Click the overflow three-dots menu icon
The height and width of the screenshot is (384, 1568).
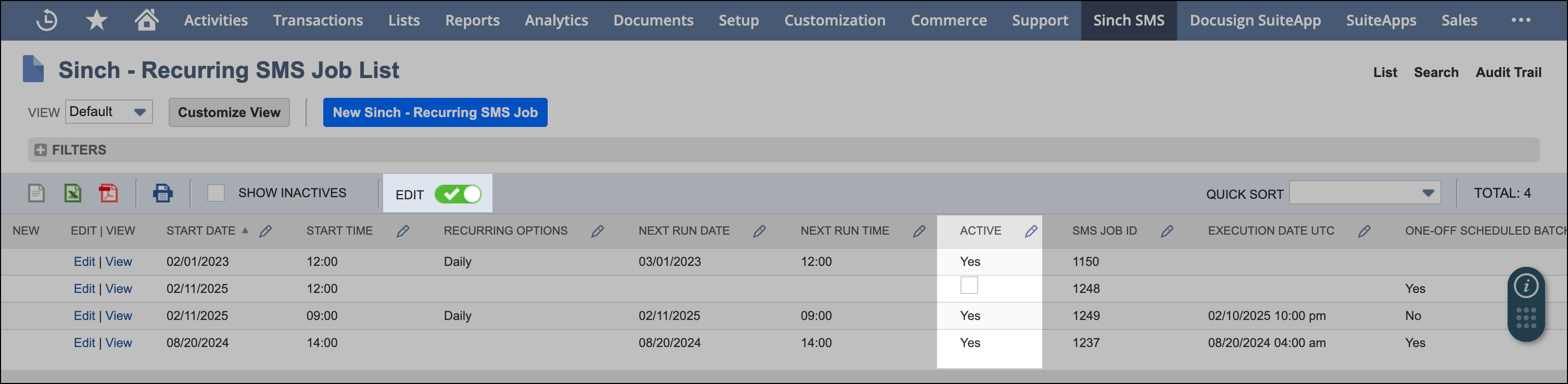(1521, 20)
